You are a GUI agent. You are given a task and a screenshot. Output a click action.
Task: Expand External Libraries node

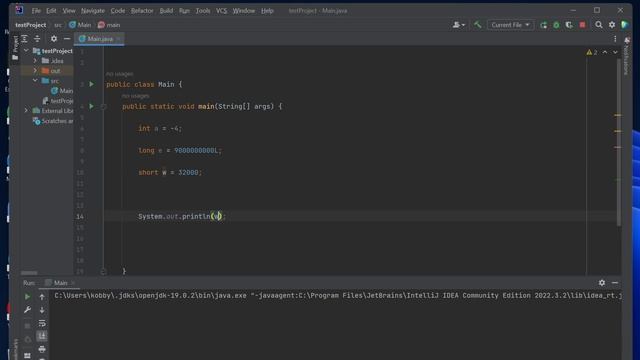26,111
